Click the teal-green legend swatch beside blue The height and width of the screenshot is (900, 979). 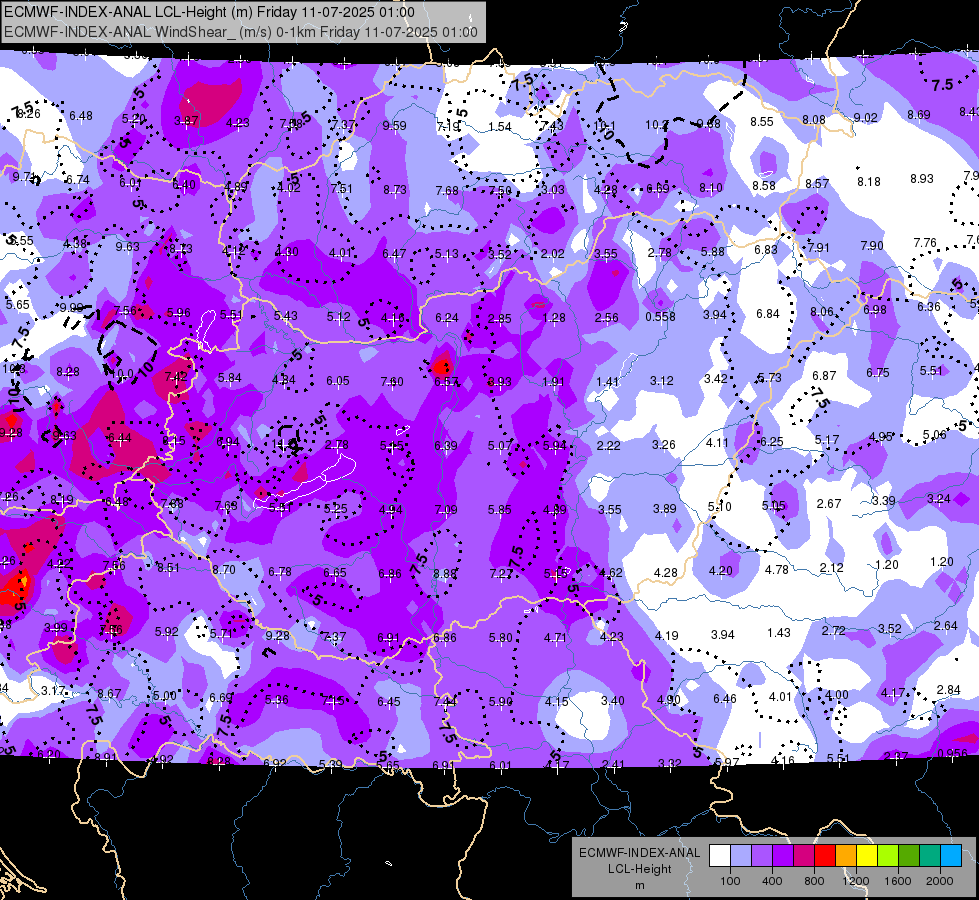point(930,856)
